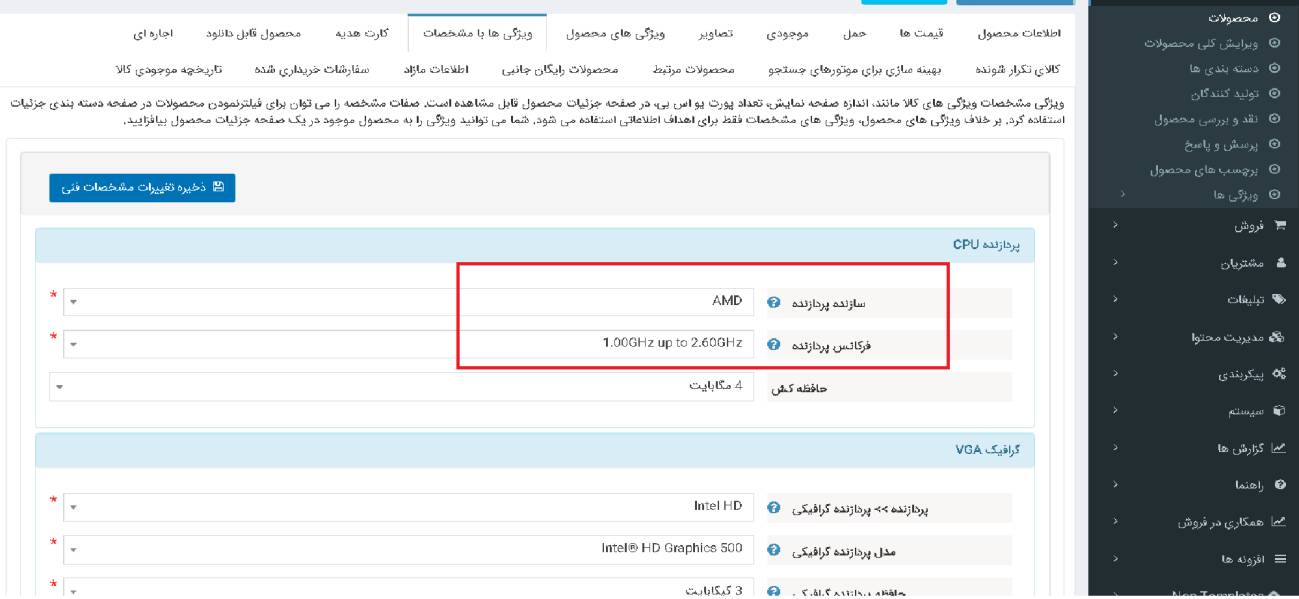Switch to the قیمت ها tab
Viewport: 1299px width, 599px height.
coord(915,33)
